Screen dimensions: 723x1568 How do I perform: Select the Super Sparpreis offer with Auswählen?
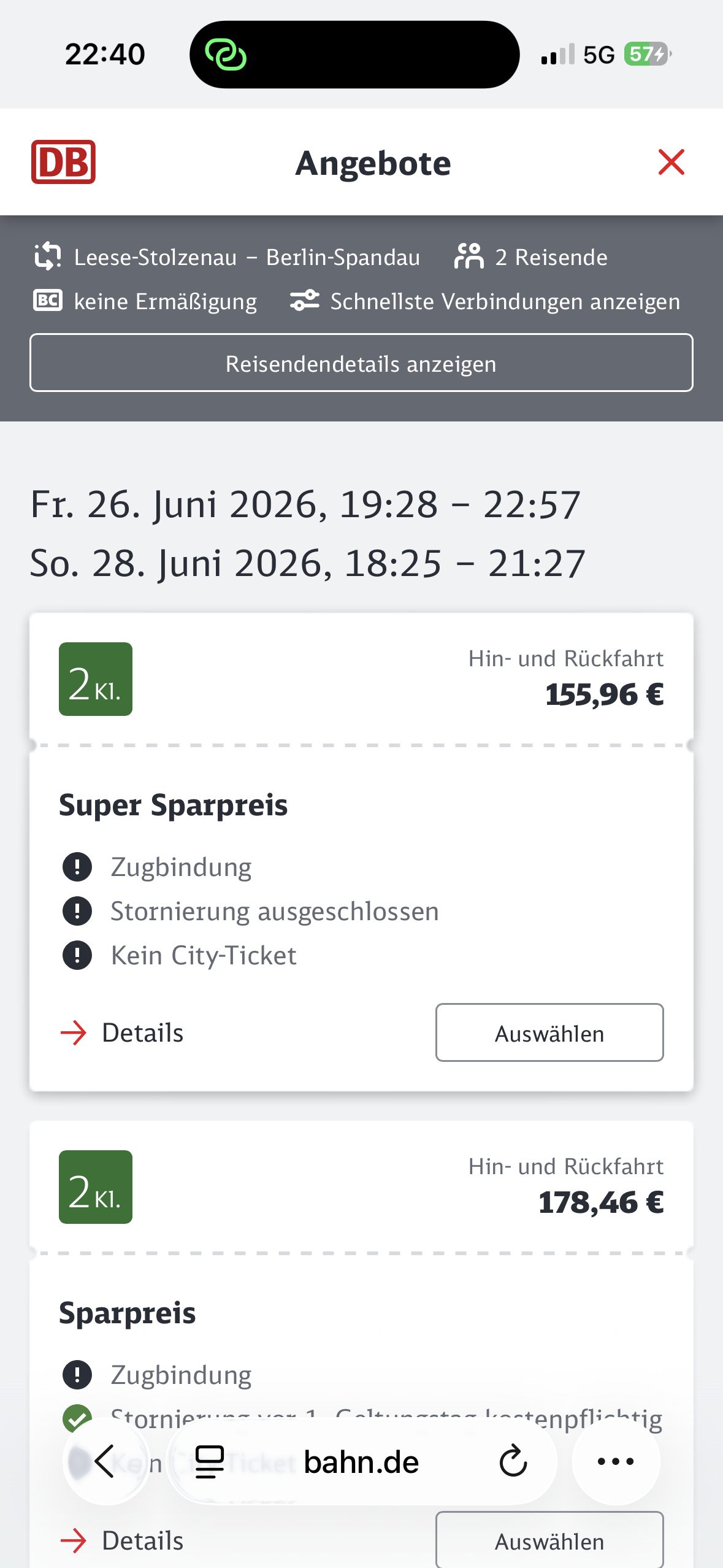549,1032
